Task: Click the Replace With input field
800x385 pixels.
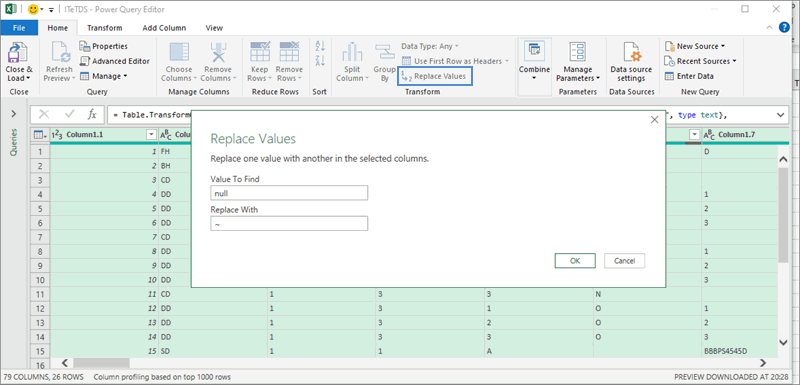Action: tap(289, 223)
